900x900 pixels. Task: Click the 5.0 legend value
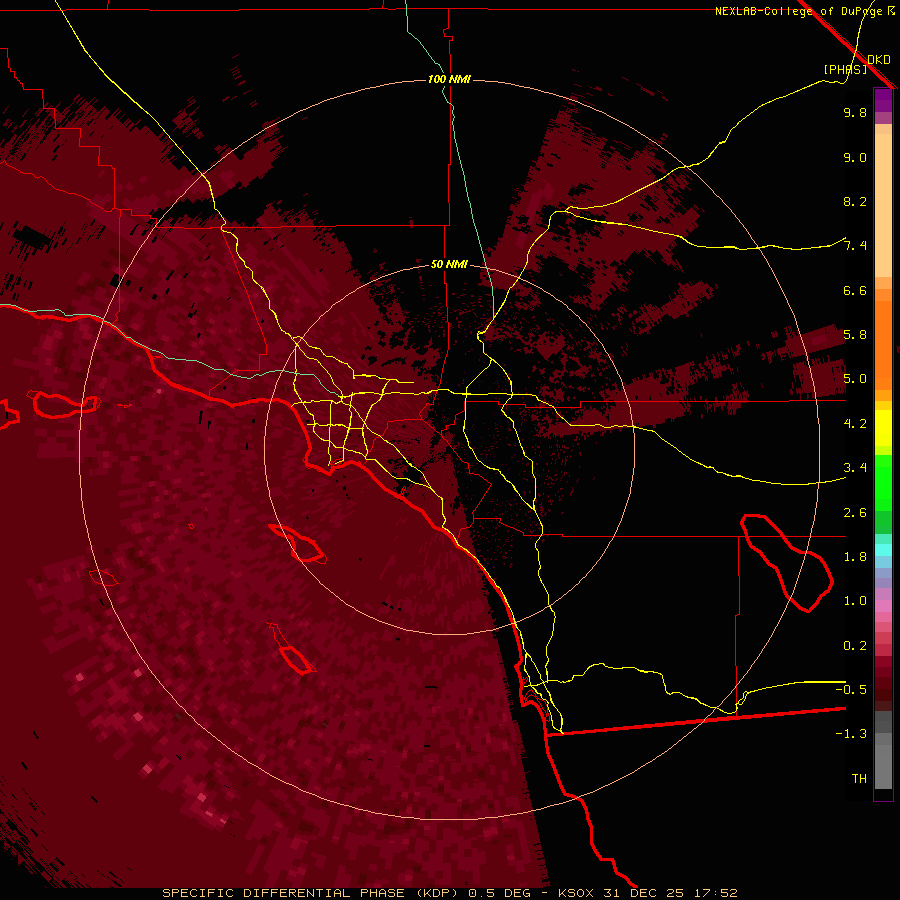tap(855, 379)
